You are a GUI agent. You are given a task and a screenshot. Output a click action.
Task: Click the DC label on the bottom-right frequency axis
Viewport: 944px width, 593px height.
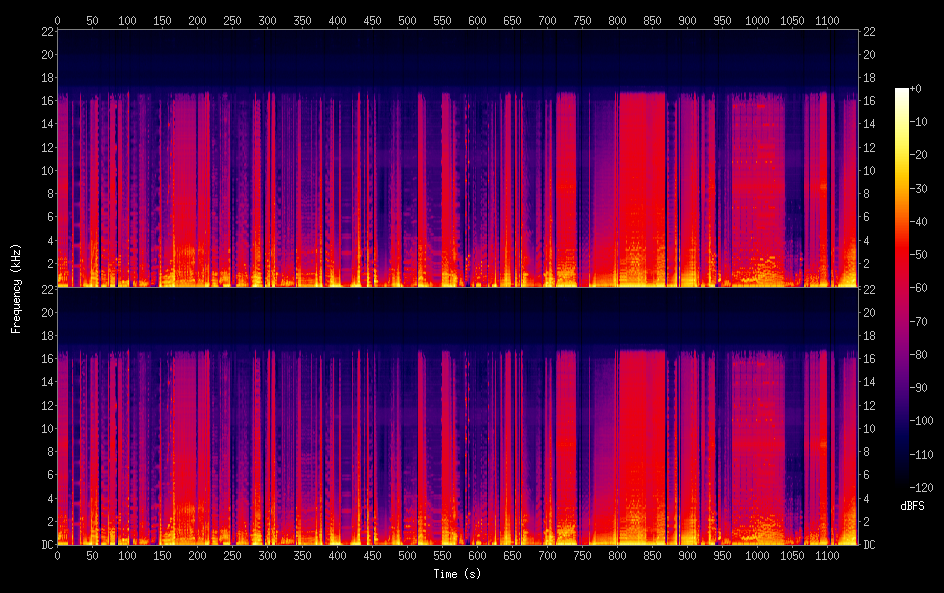click(870, 545)
